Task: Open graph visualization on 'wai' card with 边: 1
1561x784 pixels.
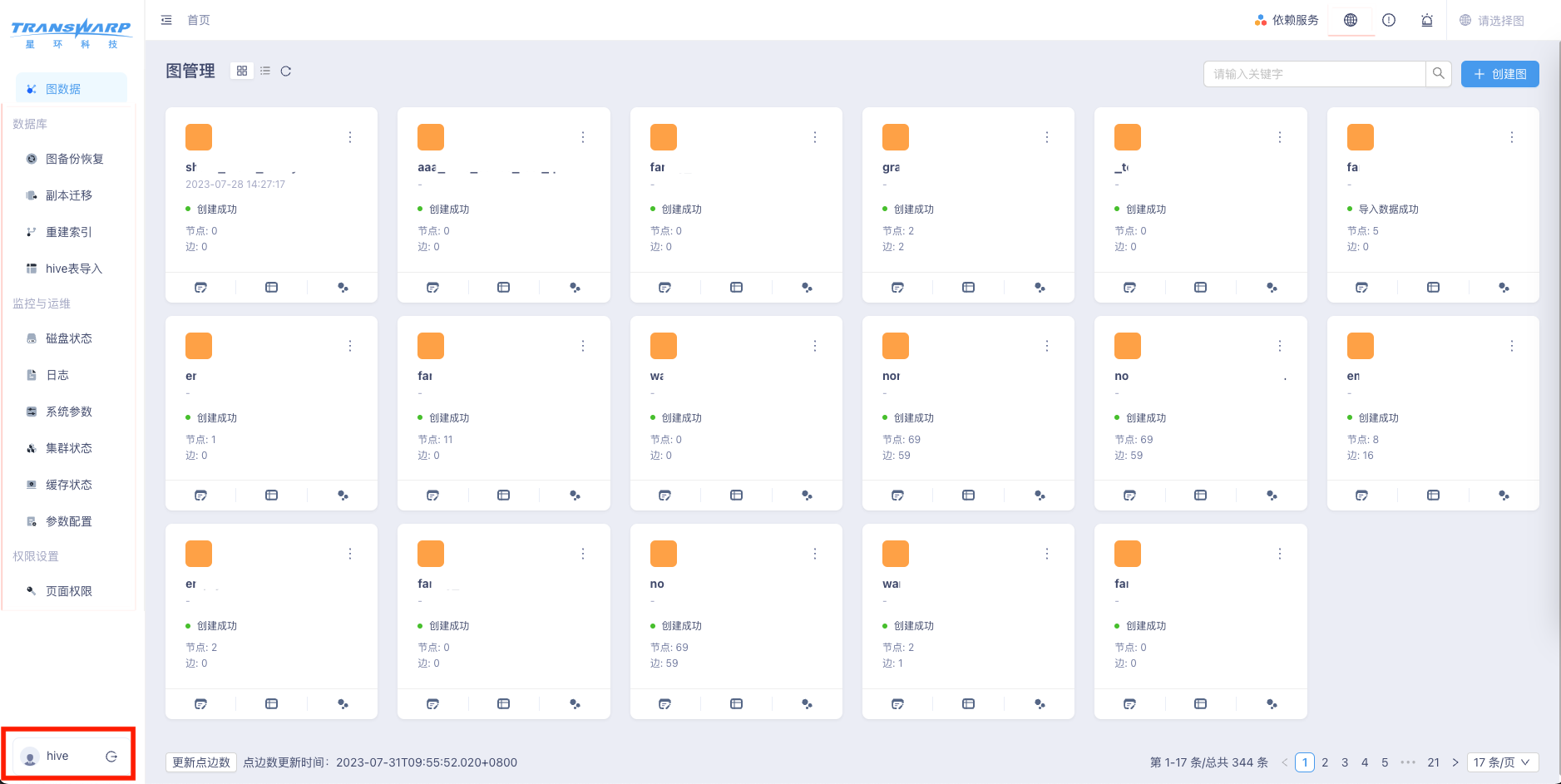Action: pos(1040,703)
